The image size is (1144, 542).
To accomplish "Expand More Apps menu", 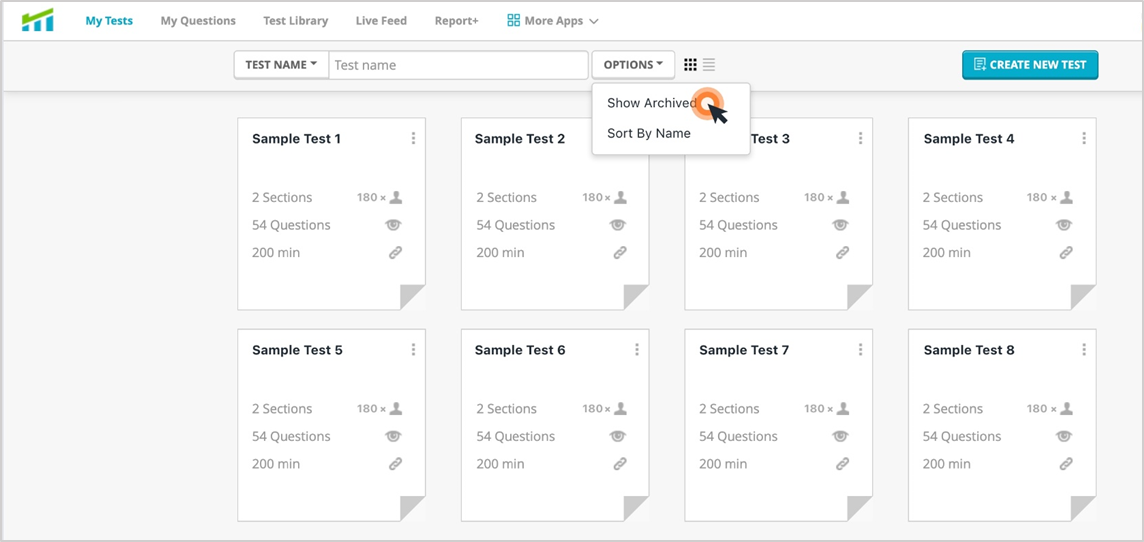I will 552,21.
